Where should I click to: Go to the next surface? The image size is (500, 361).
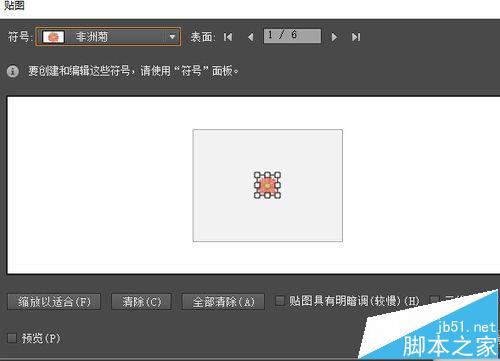pyautogui.click(x=334, y=37)
